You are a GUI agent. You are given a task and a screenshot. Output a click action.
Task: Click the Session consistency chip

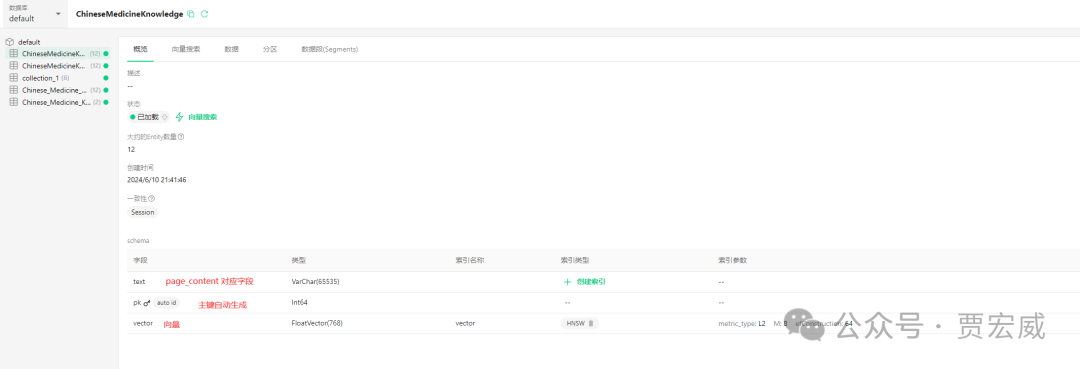pyautogui.click(x=143, y=212)
